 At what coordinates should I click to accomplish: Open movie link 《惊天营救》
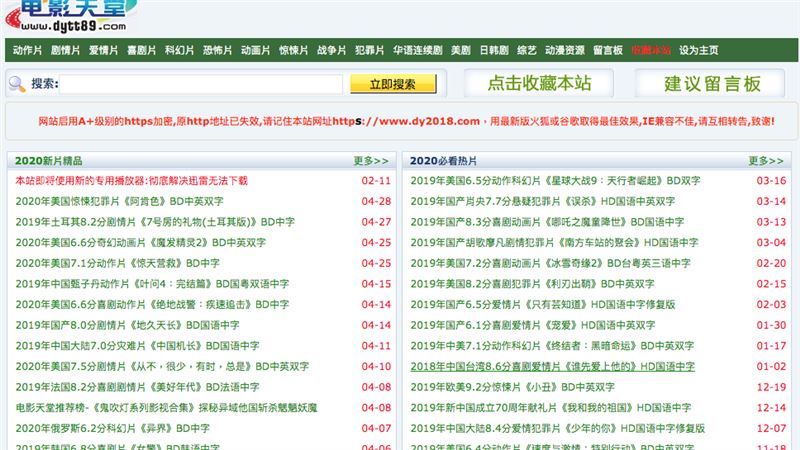pos(117,263)
